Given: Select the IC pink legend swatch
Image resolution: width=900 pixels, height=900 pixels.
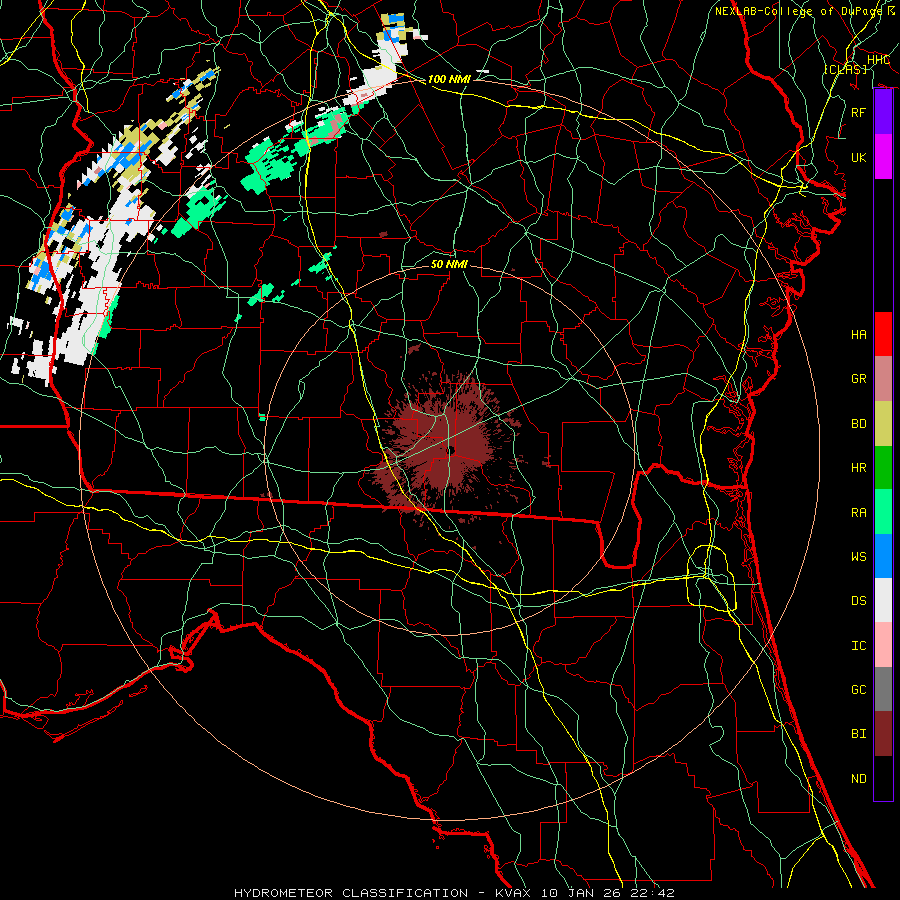Looking at the screenshot, I should [x=883, y=645].
